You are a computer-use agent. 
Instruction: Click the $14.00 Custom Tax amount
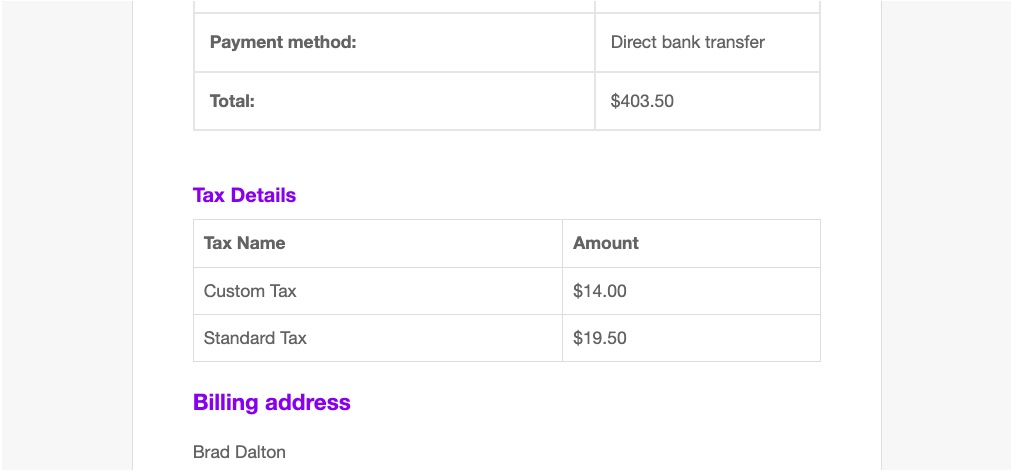[x=599, y=291]
